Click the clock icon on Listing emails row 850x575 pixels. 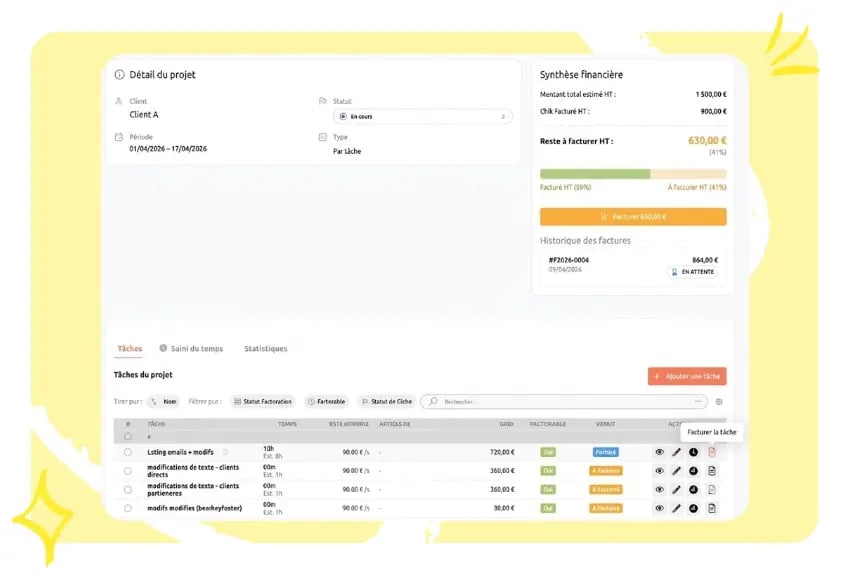pyautogui.click(x=694, y=452)
